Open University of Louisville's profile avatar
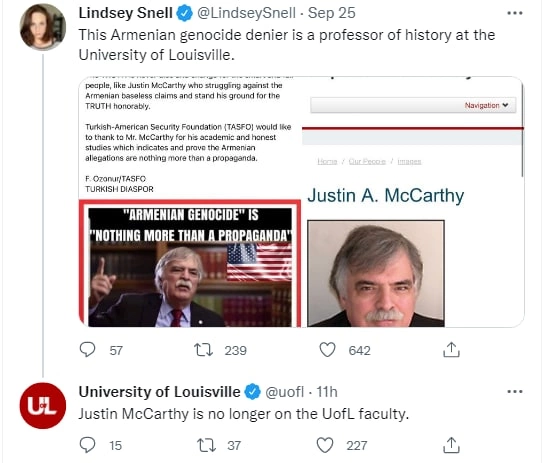Image resolution: width=558 pixels, height=463 pixels. pos(43,406)
